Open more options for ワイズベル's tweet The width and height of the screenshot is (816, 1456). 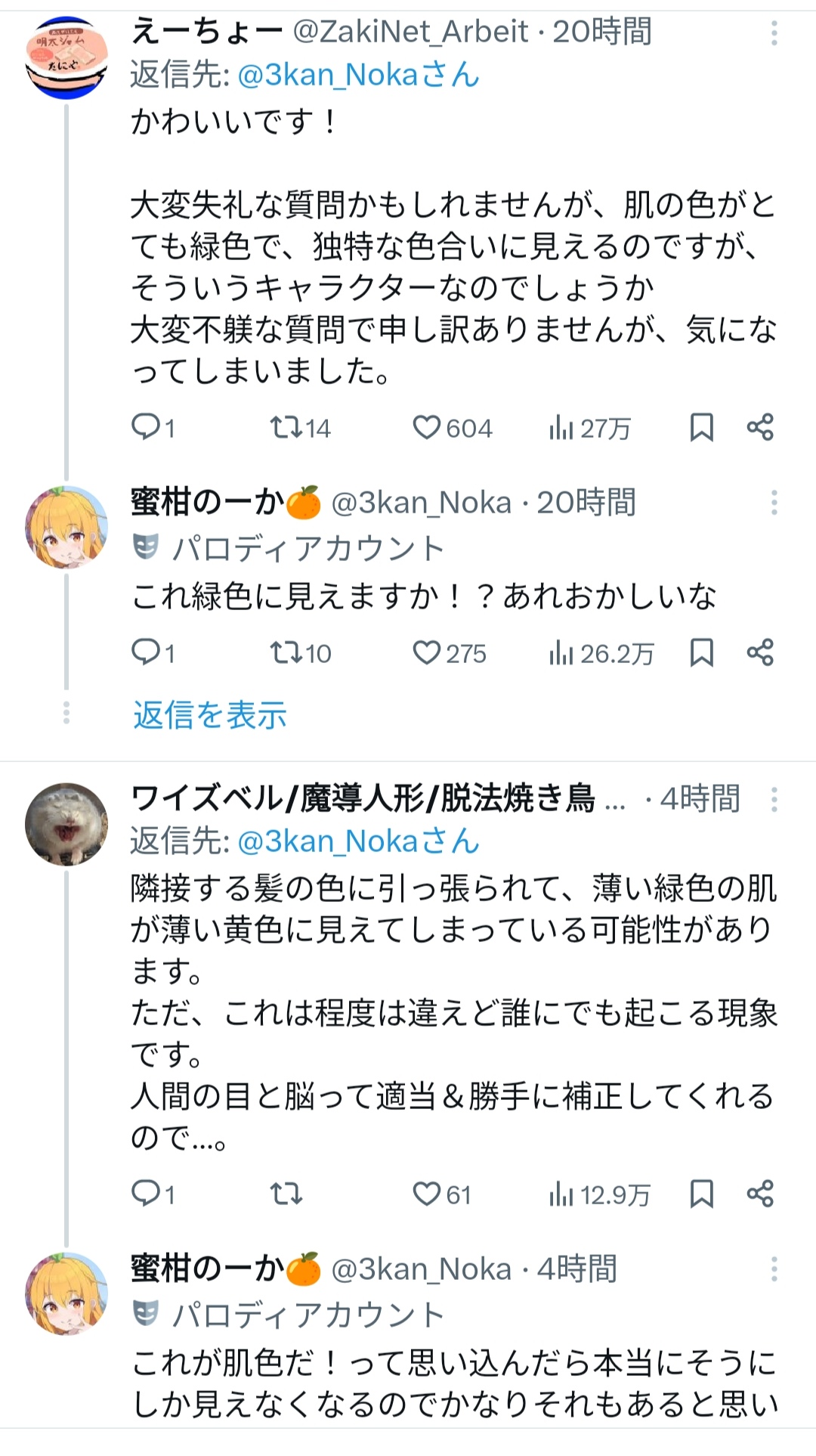pos(774,800)
